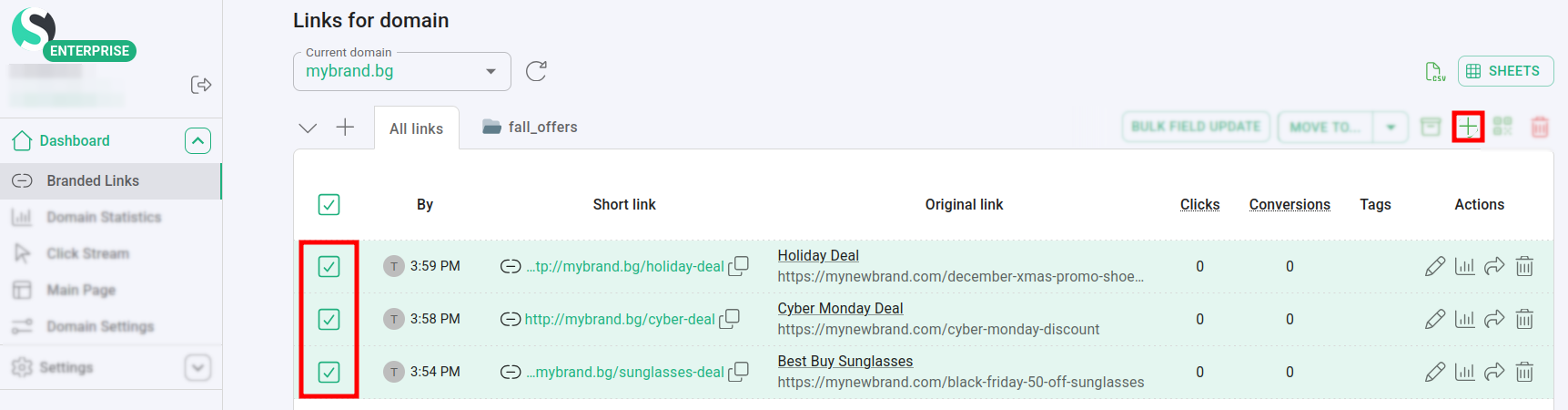Image resolution: width=1568 pixels, height=410 pixels.
Task: Copy the cyber-deal short link
Action: click(x=730, y=319)
